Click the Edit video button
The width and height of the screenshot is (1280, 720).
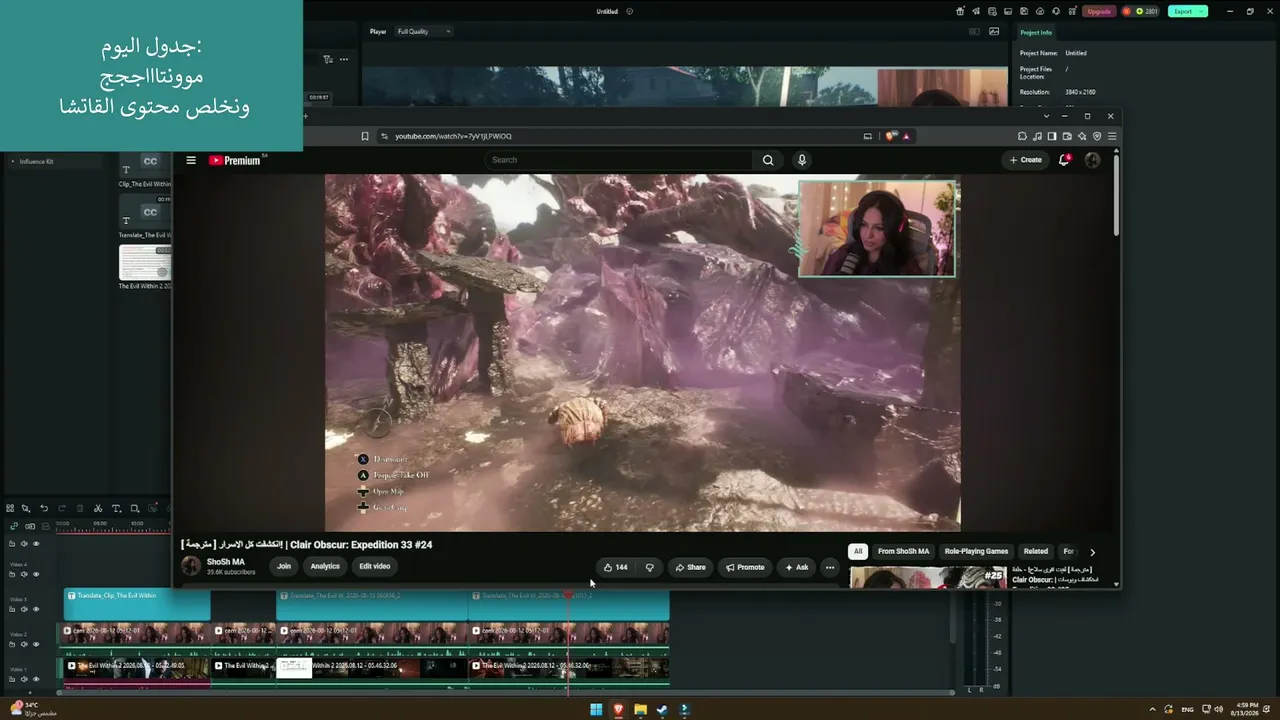[375, 566]
